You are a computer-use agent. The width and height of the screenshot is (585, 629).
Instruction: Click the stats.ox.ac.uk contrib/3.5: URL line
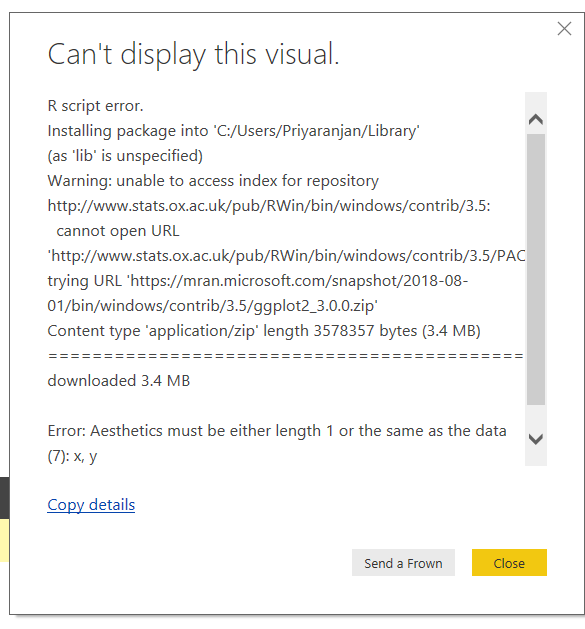click(x=269, y=206)
